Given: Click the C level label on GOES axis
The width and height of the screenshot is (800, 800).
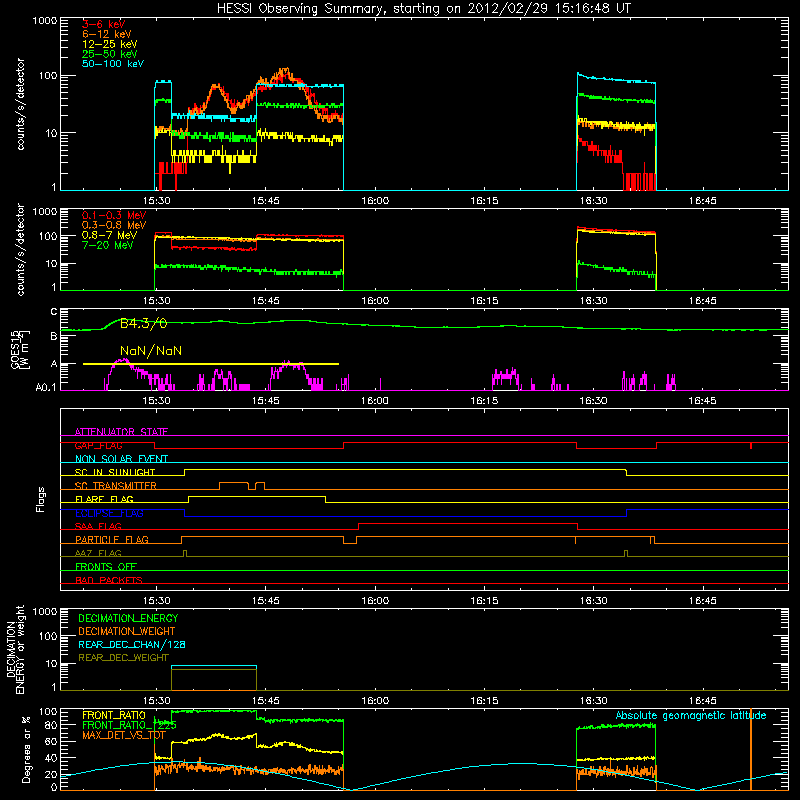Looking at the screenshot, I should tap(54, 312).
